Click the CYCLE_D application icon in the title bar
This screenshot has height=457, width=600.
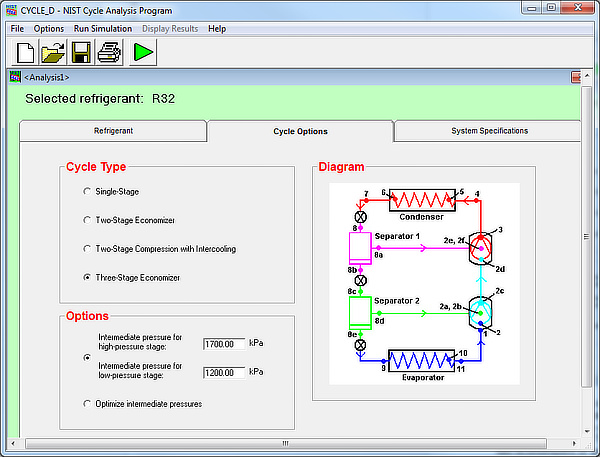[11, 10]
